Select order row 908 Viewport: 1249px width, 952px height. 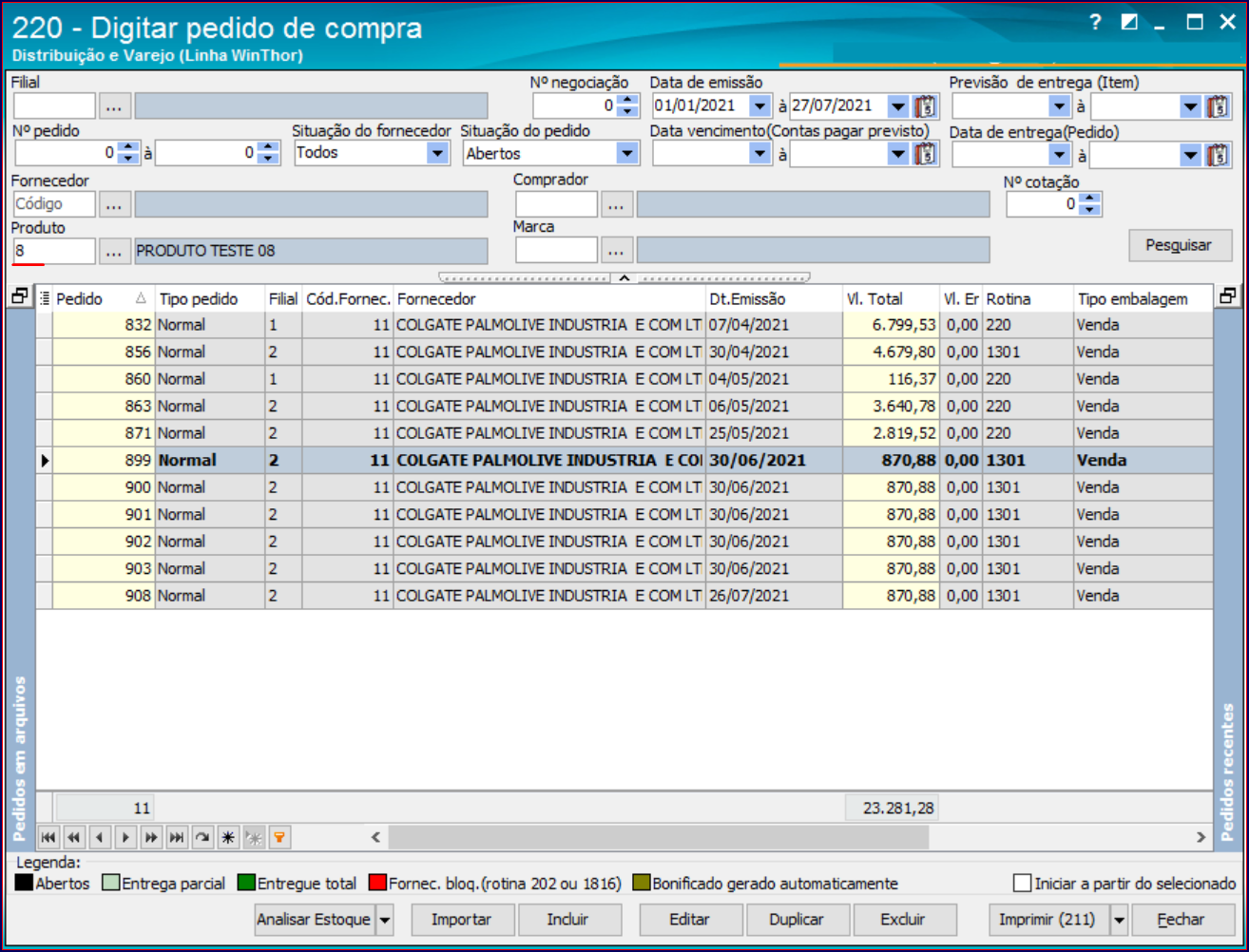(624, 596)
